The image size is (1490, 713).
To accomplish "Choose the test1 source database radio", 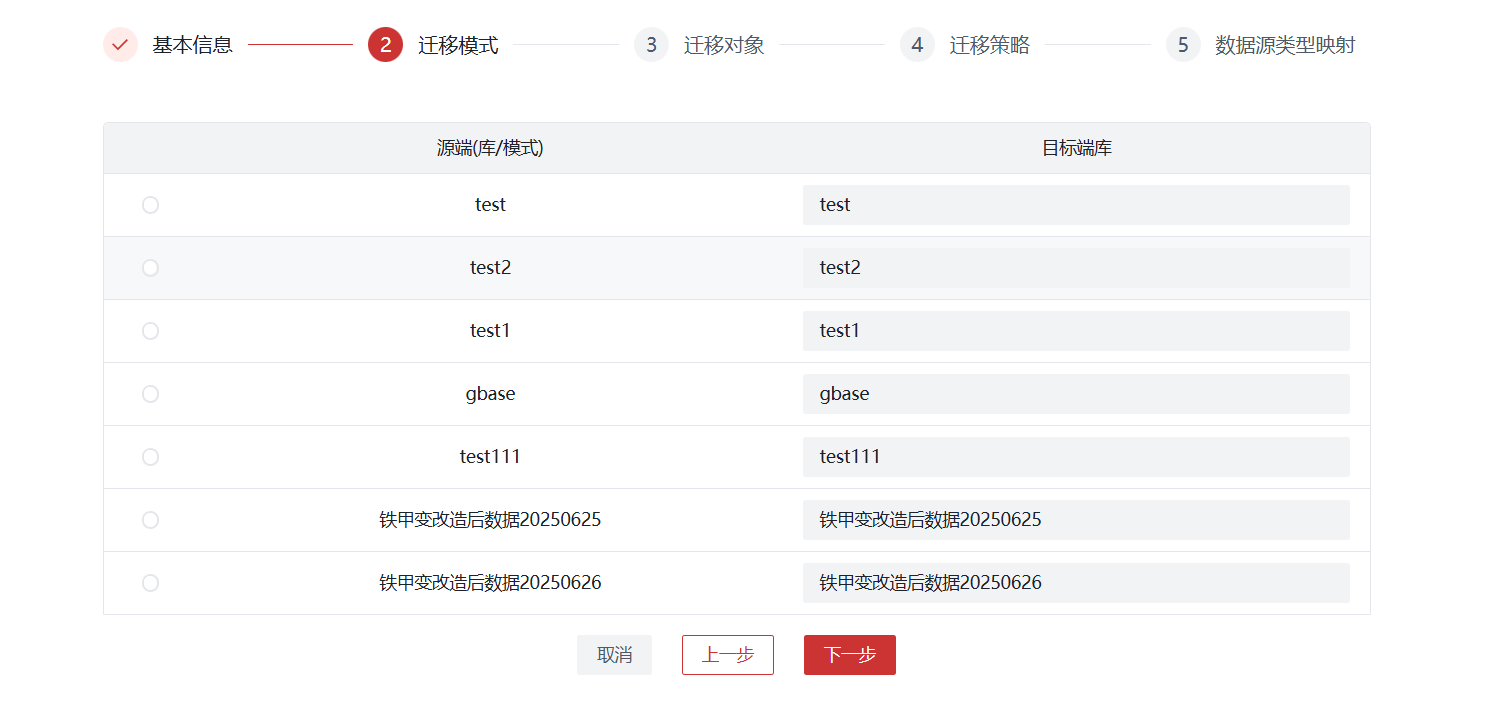I will (150, 331).
